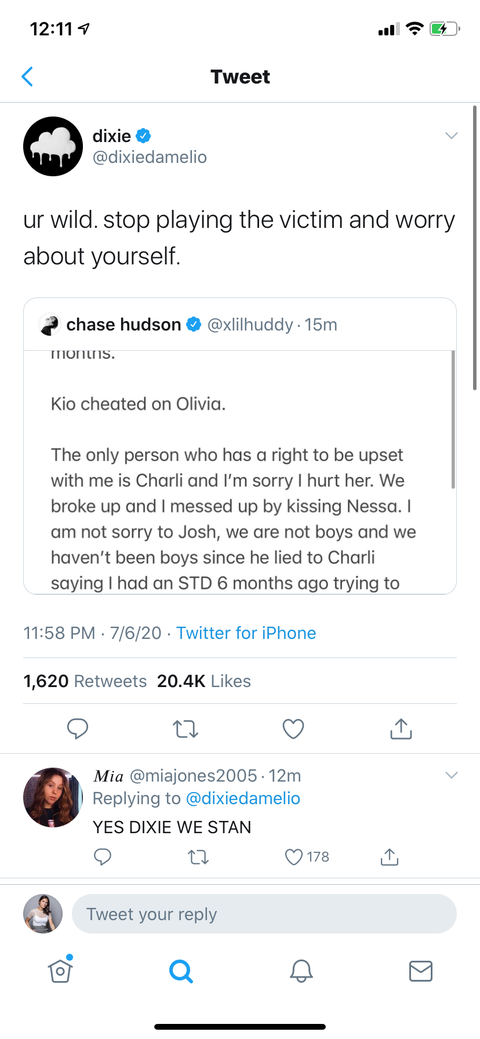Open the Notifications bell tab
The width and height of the screenshot is (480, 1039).
(x=300, y=971)
